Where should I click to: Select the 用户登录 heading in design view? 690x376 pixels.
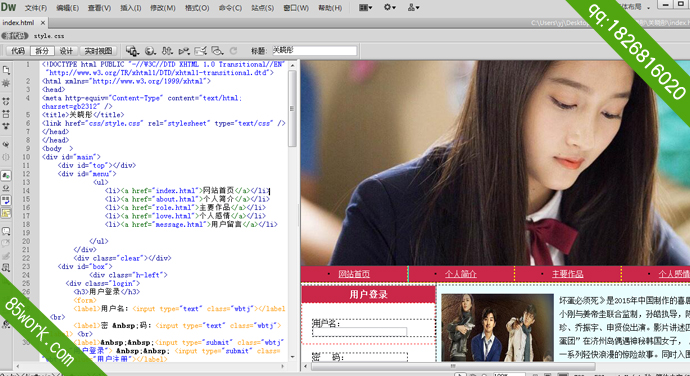click(368, 295)
